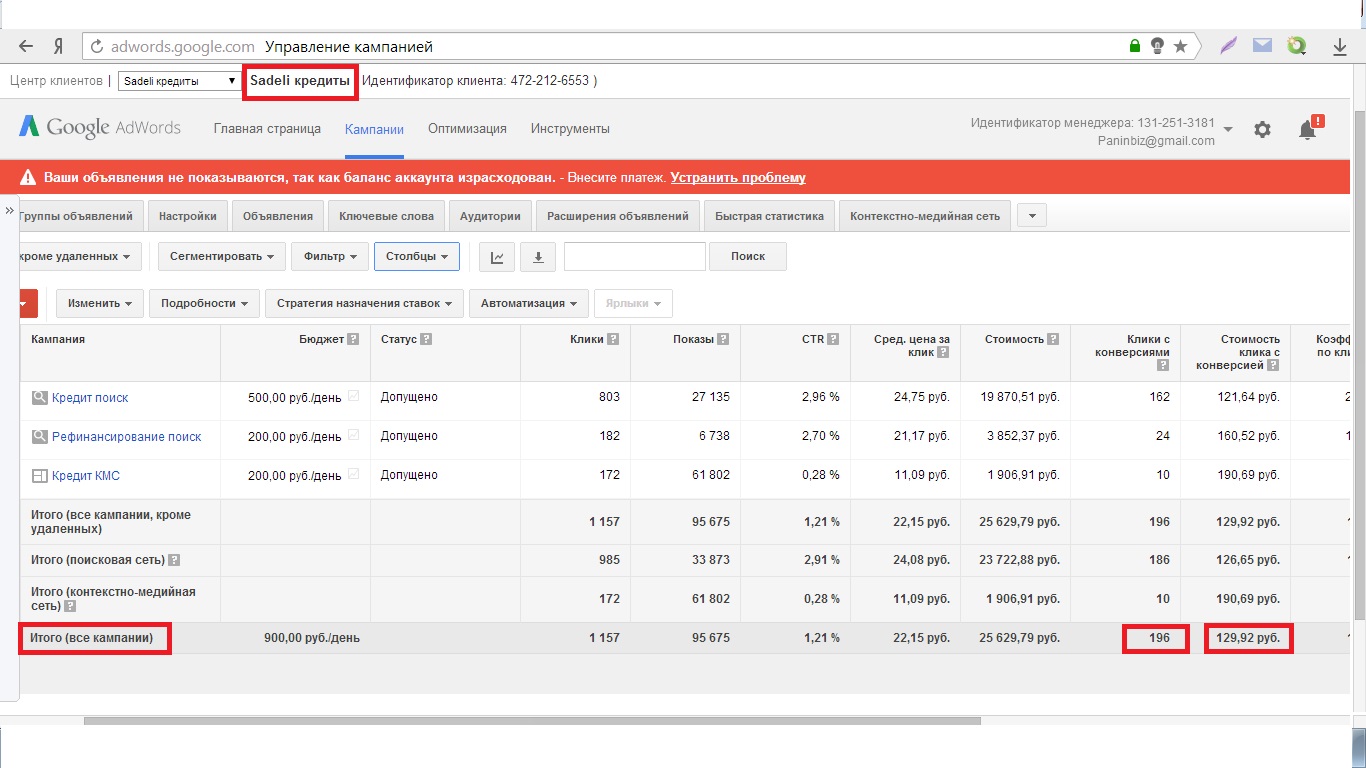Open the Рефинансирование поиск campaign link
The height and width of the screenshot is (768, 1366).
coord(127,436)
